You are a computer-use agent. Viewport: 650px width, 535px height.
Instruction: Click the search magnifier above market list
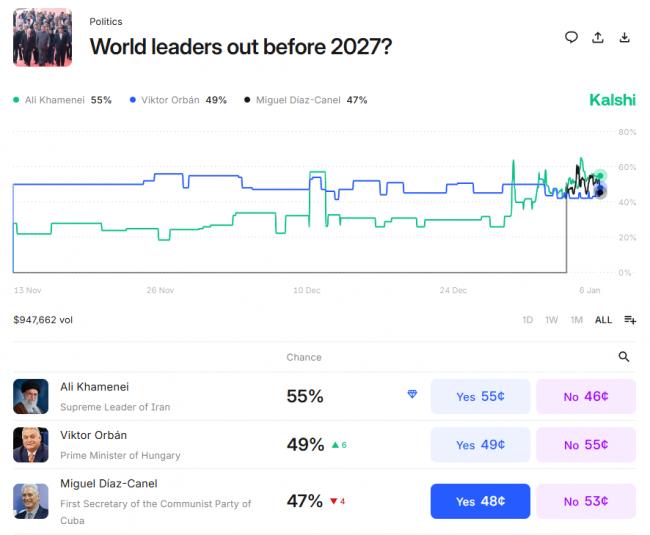click(x=624, y=357)
